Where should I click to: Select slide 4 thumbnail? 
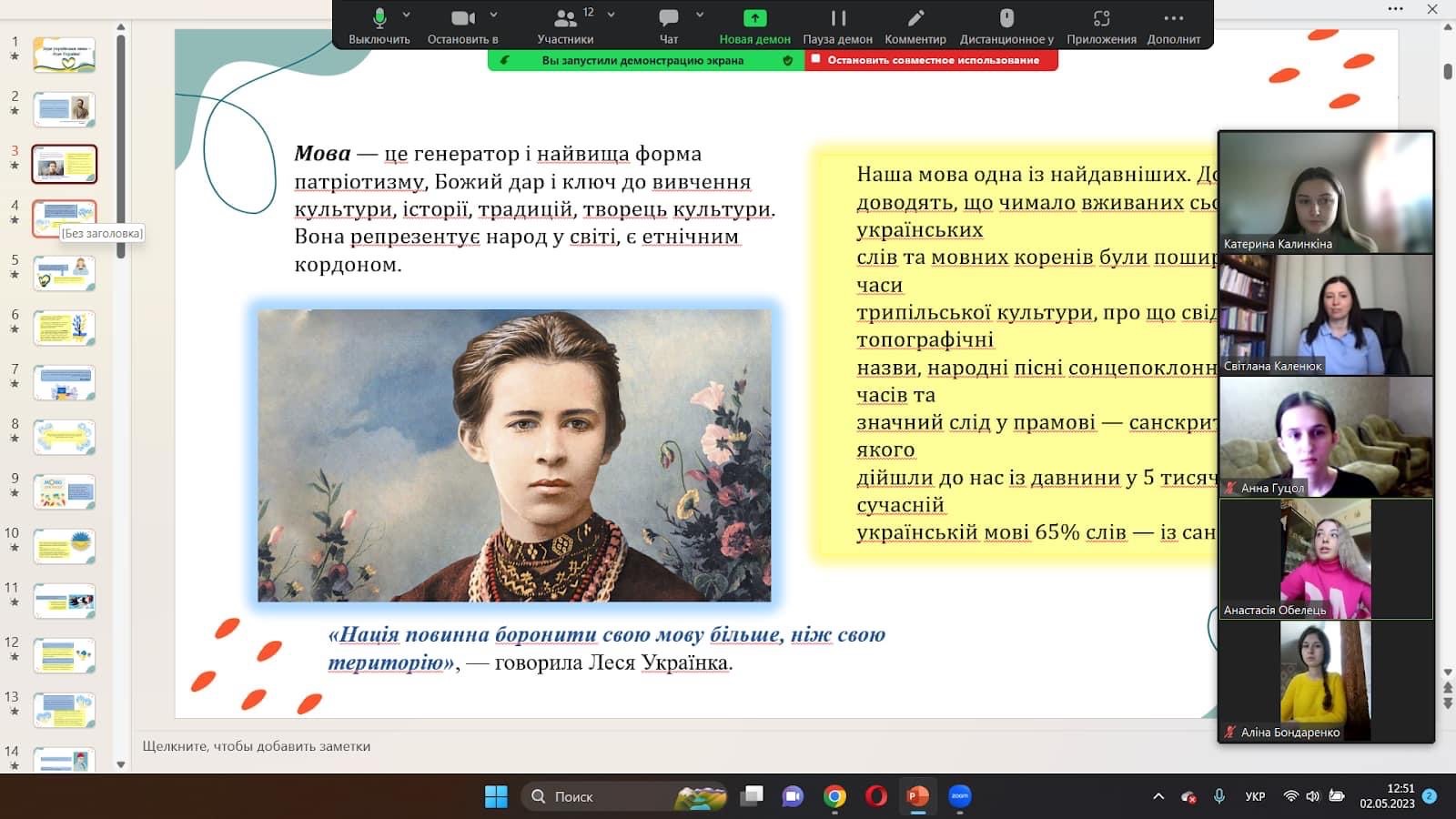click(65, 218)
